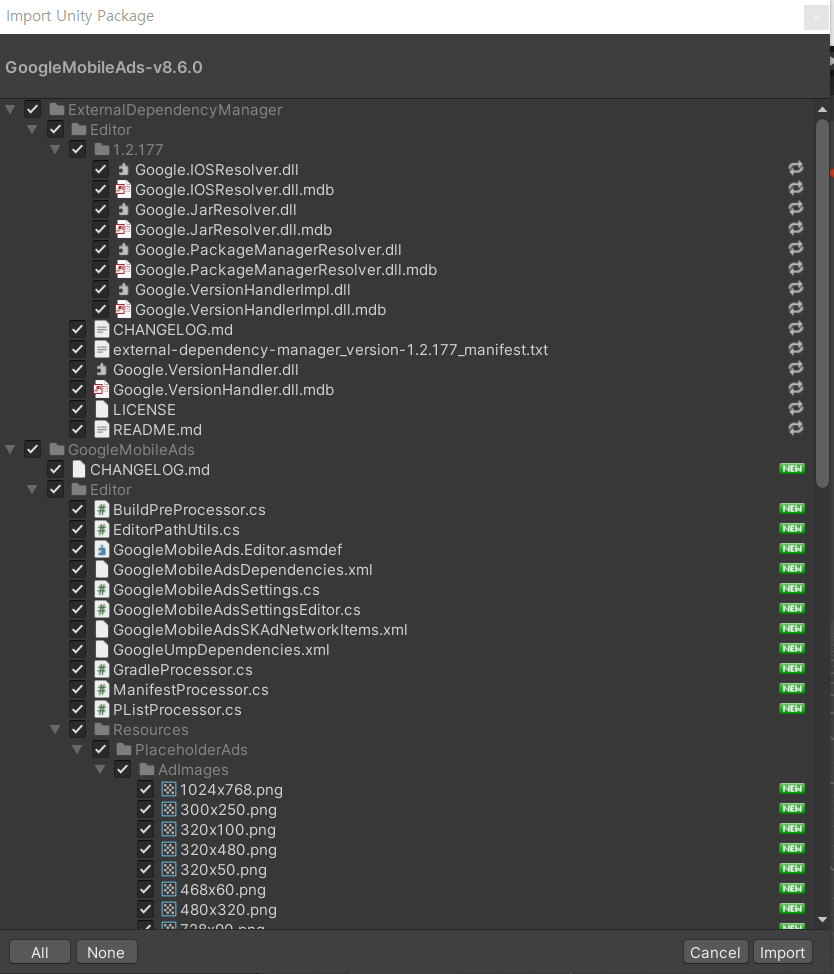Collapse the ExternalDependencyManager folder

tap(10, 110)
